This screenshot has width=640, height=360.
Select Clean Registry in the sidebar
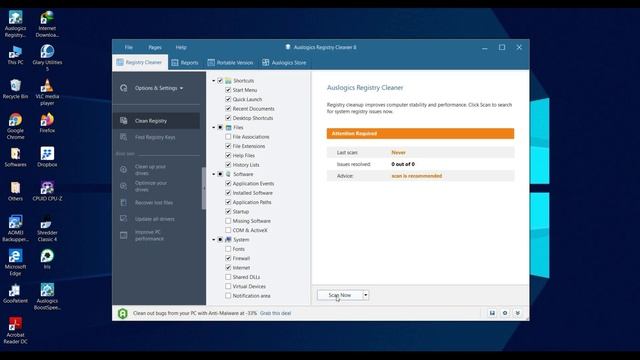[x=156, y=121]
